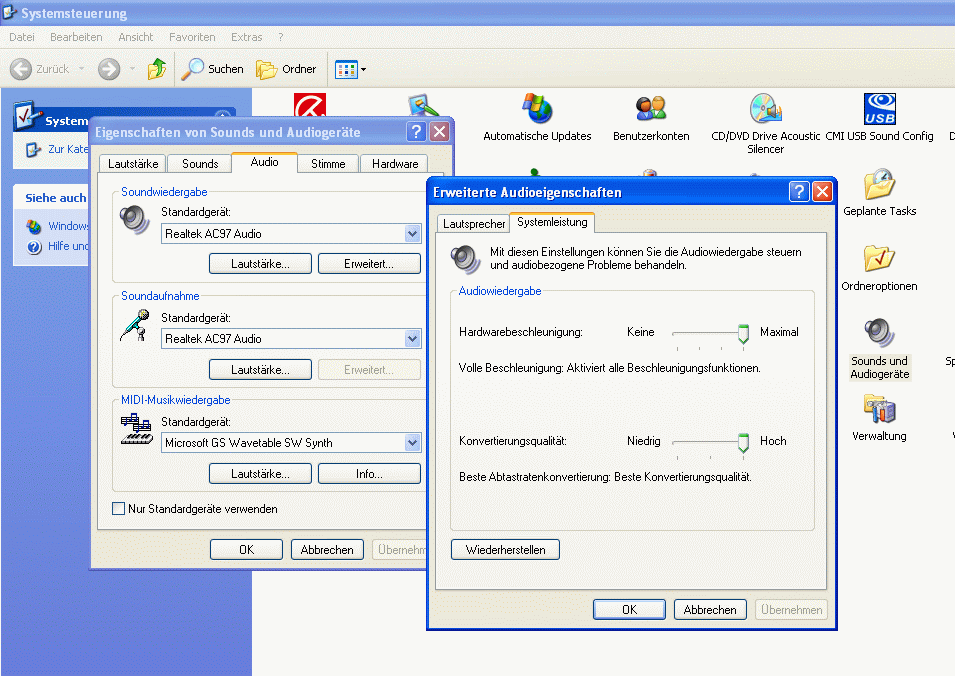Click OK in Sounds und Audiogeräte dialog
The width and height of the screenshot is (955, 676).
tap(247, 550)
